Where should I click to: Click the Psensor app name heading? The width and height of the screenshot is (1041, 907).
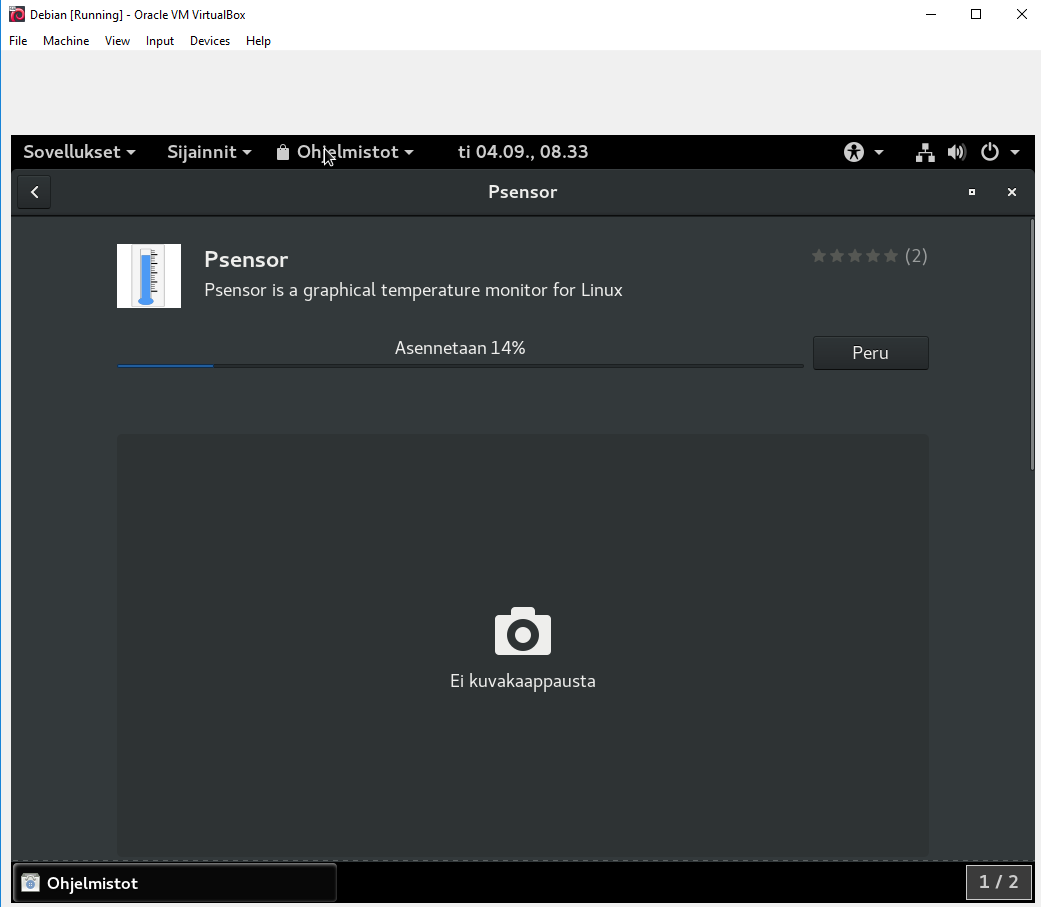tap(246, 260)
